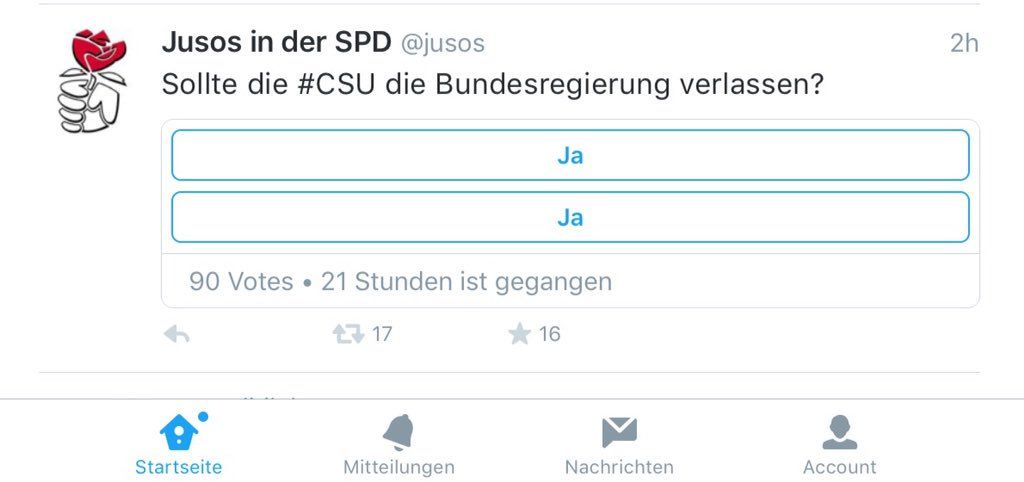Viewport: 1024px width, 482px height.
Task: Tap the Startseite house icon
Action: 179,432
